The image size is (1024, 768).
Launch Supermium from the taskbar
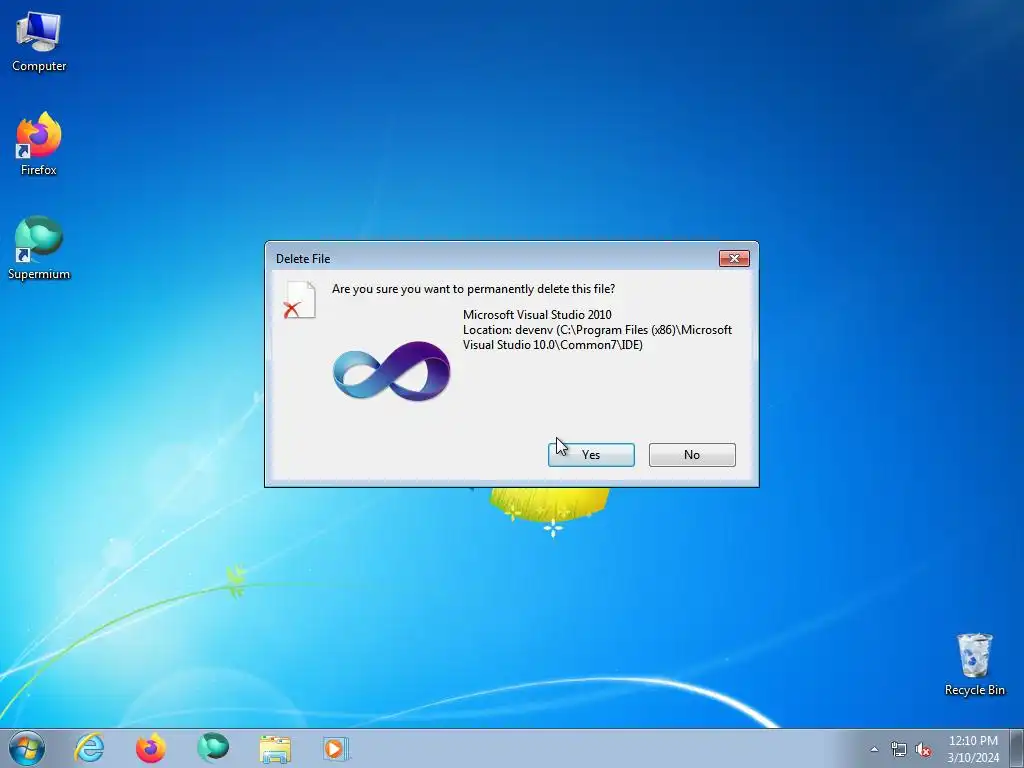[x=213, y=748]
